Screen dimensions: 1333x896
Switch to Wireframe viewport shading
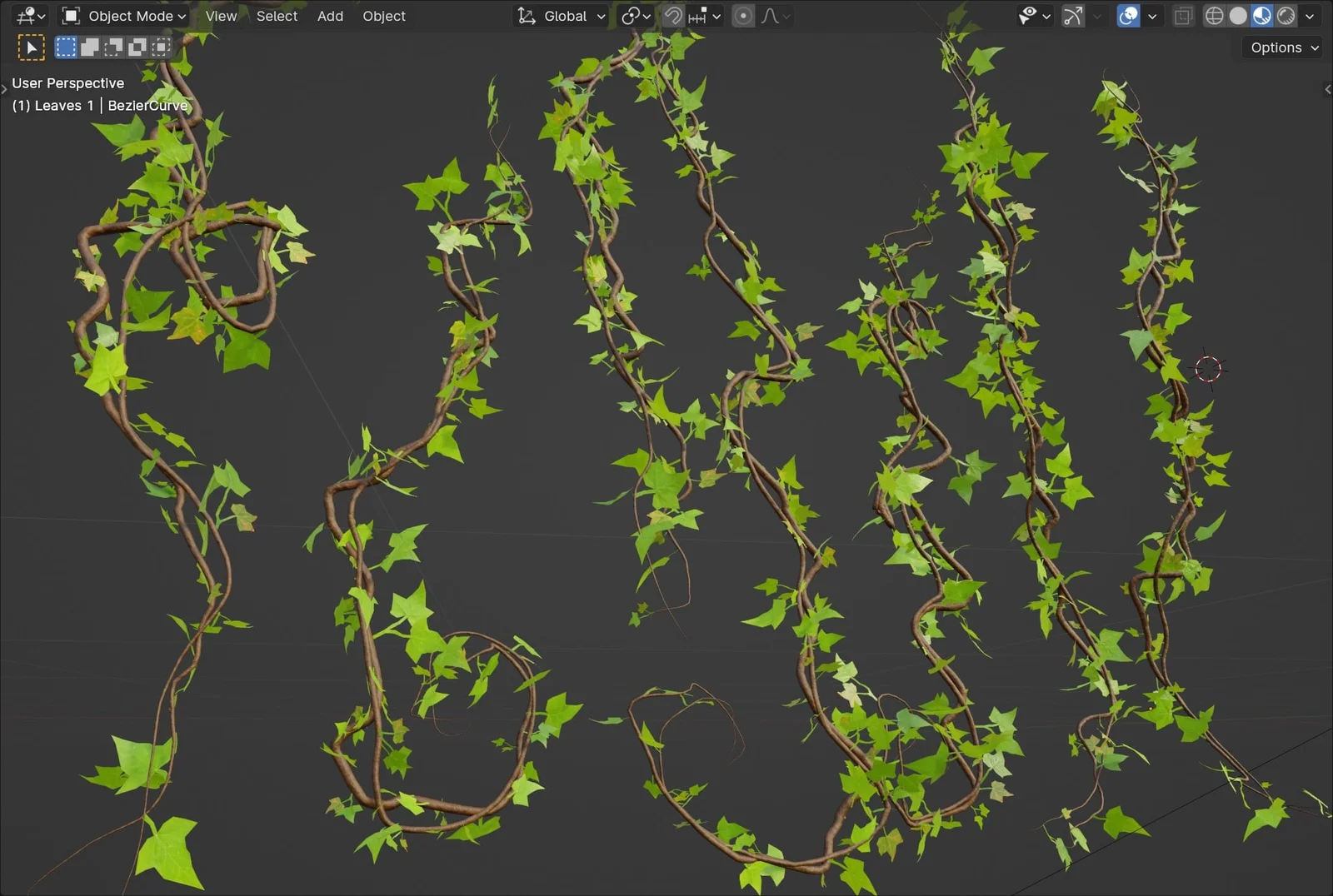coord(1214,16)
